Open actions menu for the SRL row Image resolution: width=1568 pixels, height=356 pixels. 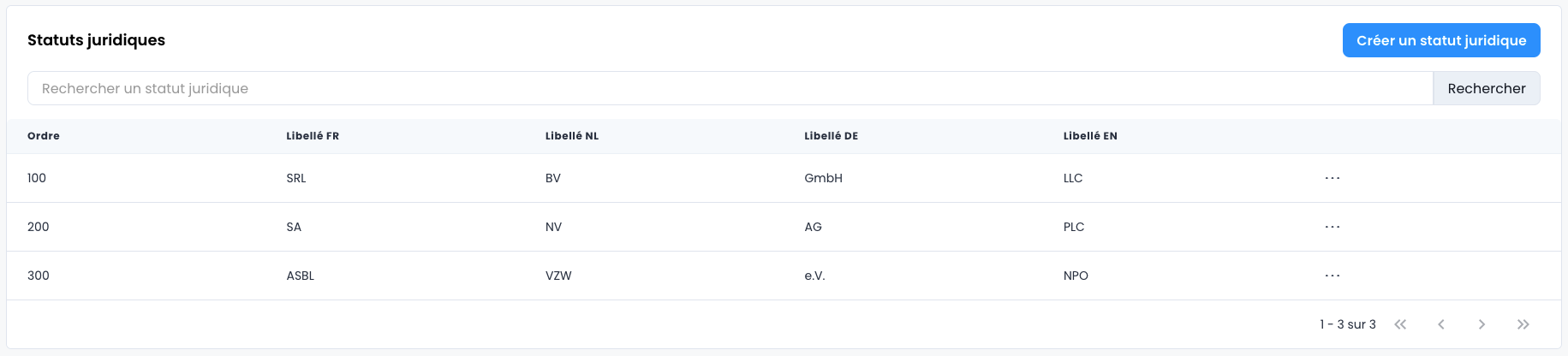[1332, 178]
